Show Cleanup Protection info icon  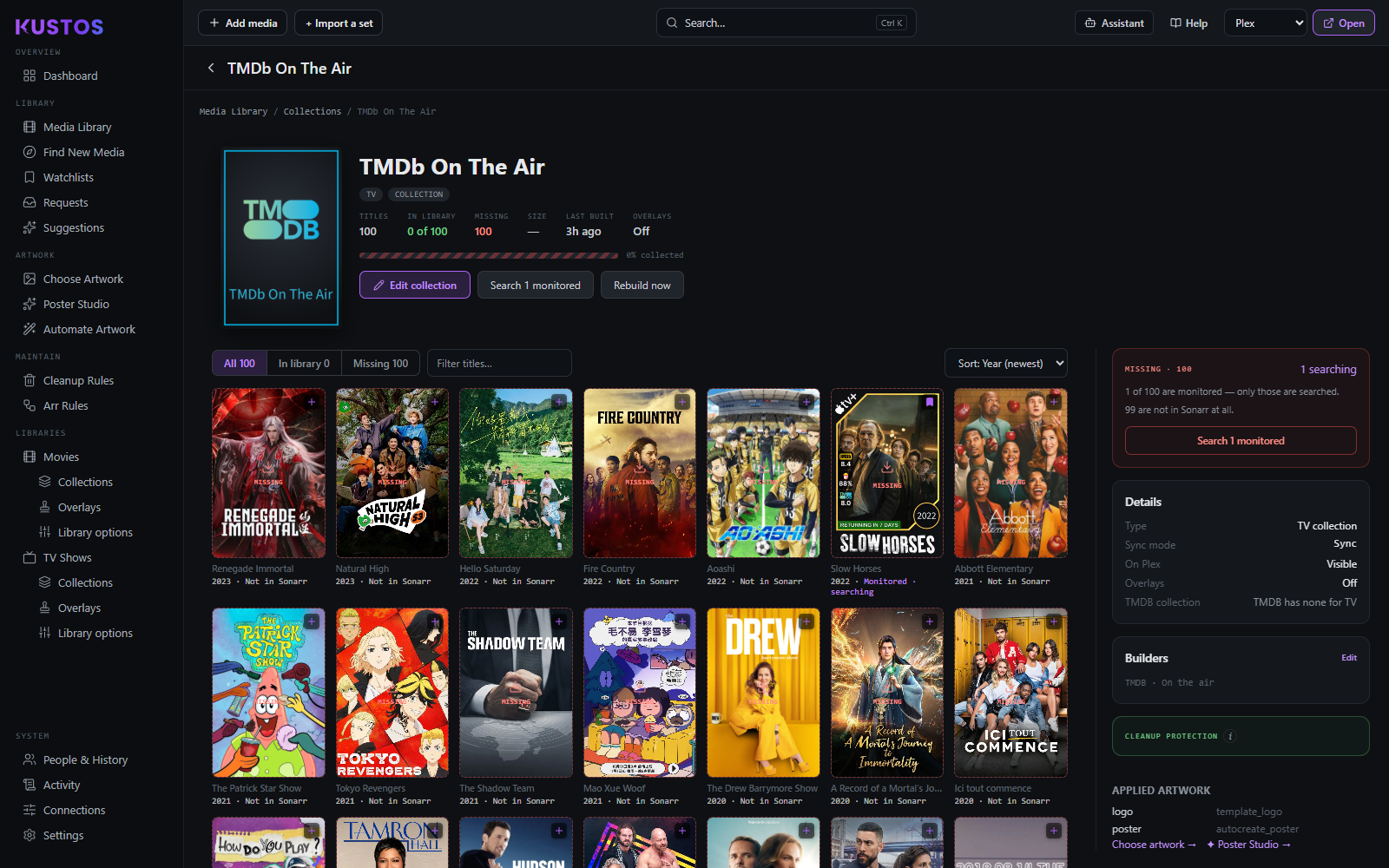click(x=1230, y=736)
